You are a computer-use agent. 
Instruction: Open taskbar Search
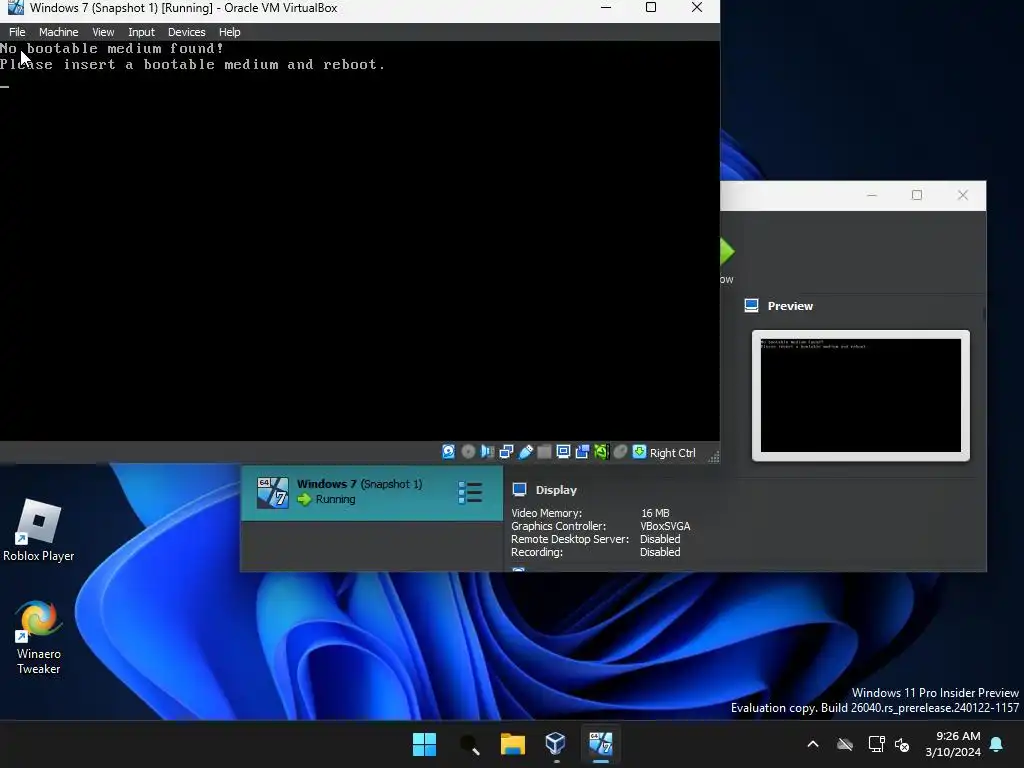pyautogui.click(x=469, y=744)
